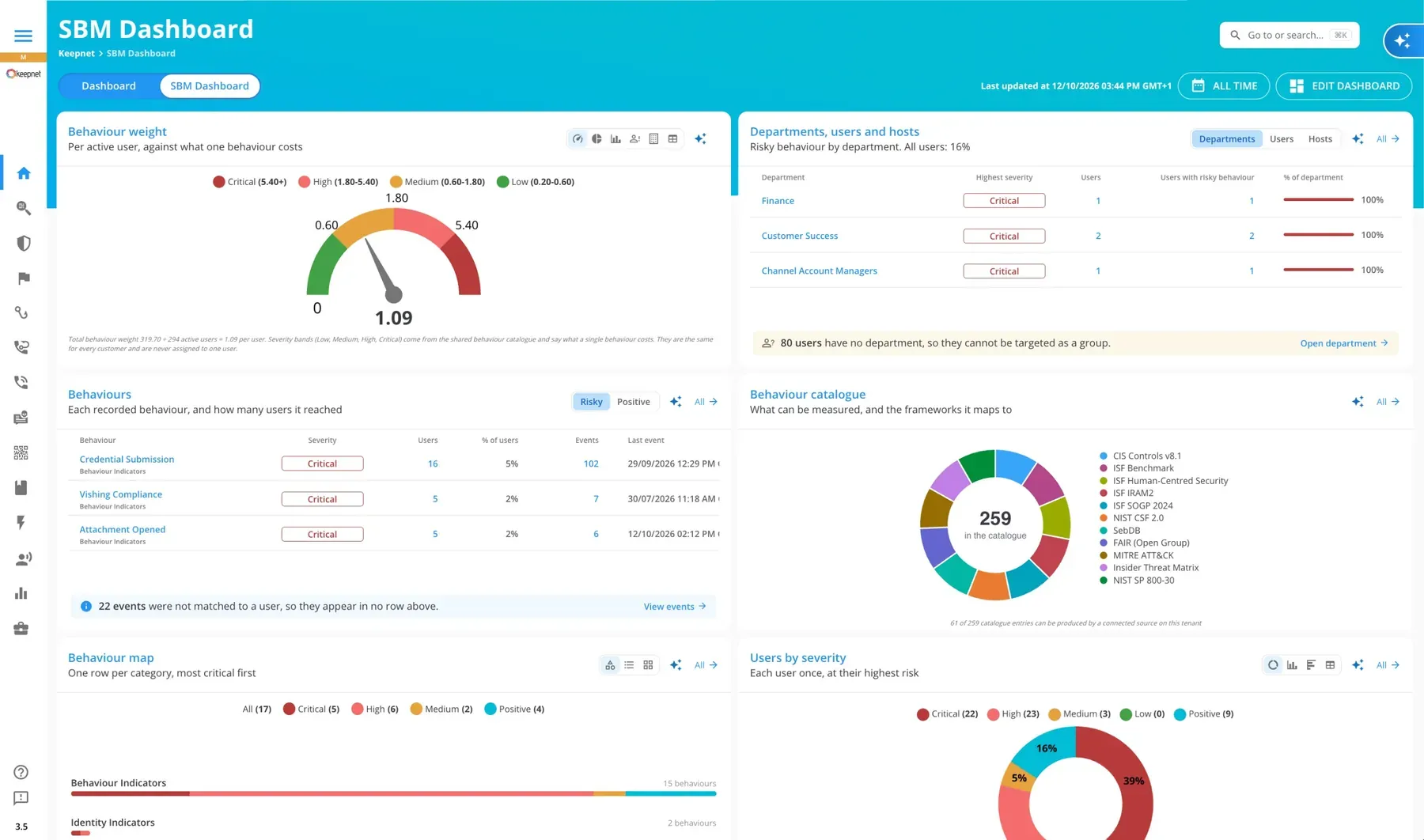1424x840 pixels.
Task: Toggle Risky behaviours filter
Action: point(591,402)
